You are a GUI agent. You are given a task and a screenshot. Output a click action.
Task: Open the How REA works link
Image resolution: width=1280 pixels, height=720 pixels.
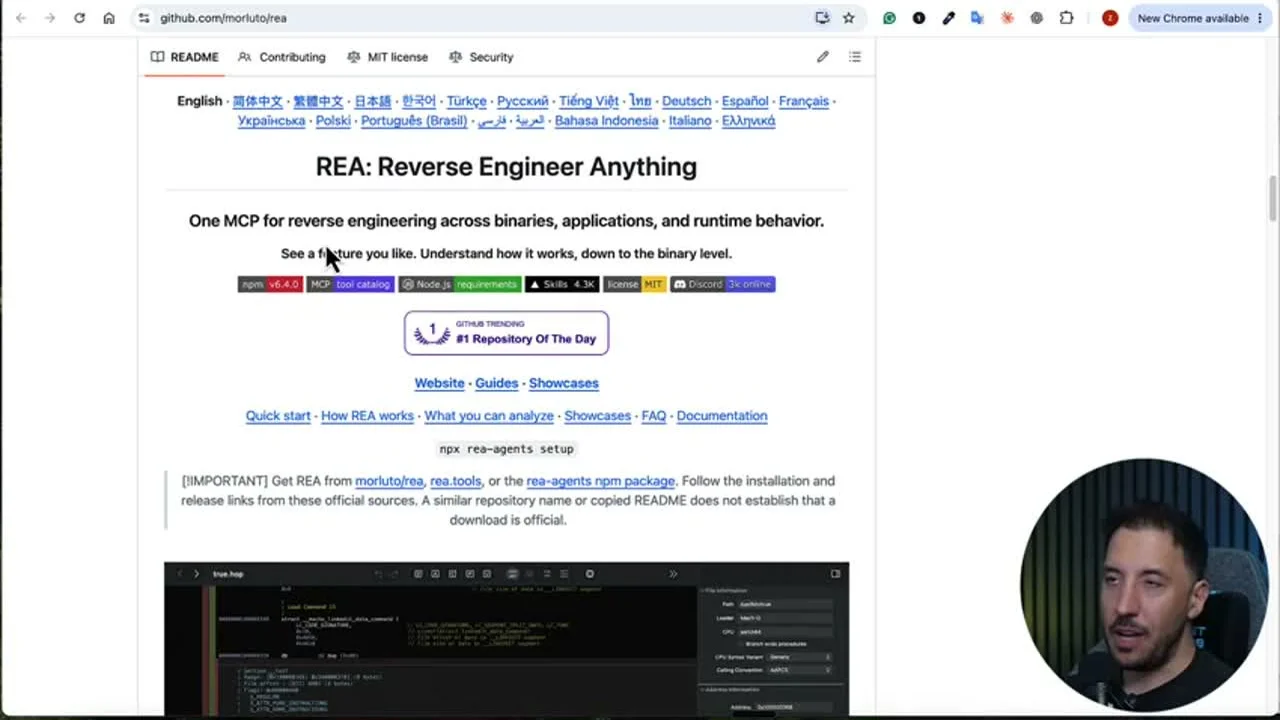pyautogui.click(x=367, y=416)
